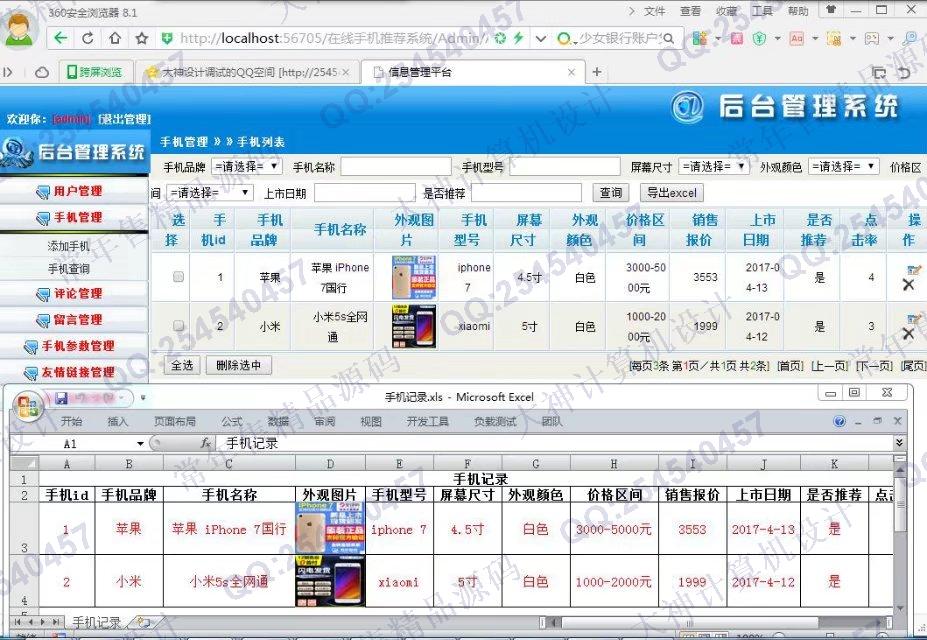Click the green security shield in address bar
This screenshot has width=927, height=640.
[167, 38]
